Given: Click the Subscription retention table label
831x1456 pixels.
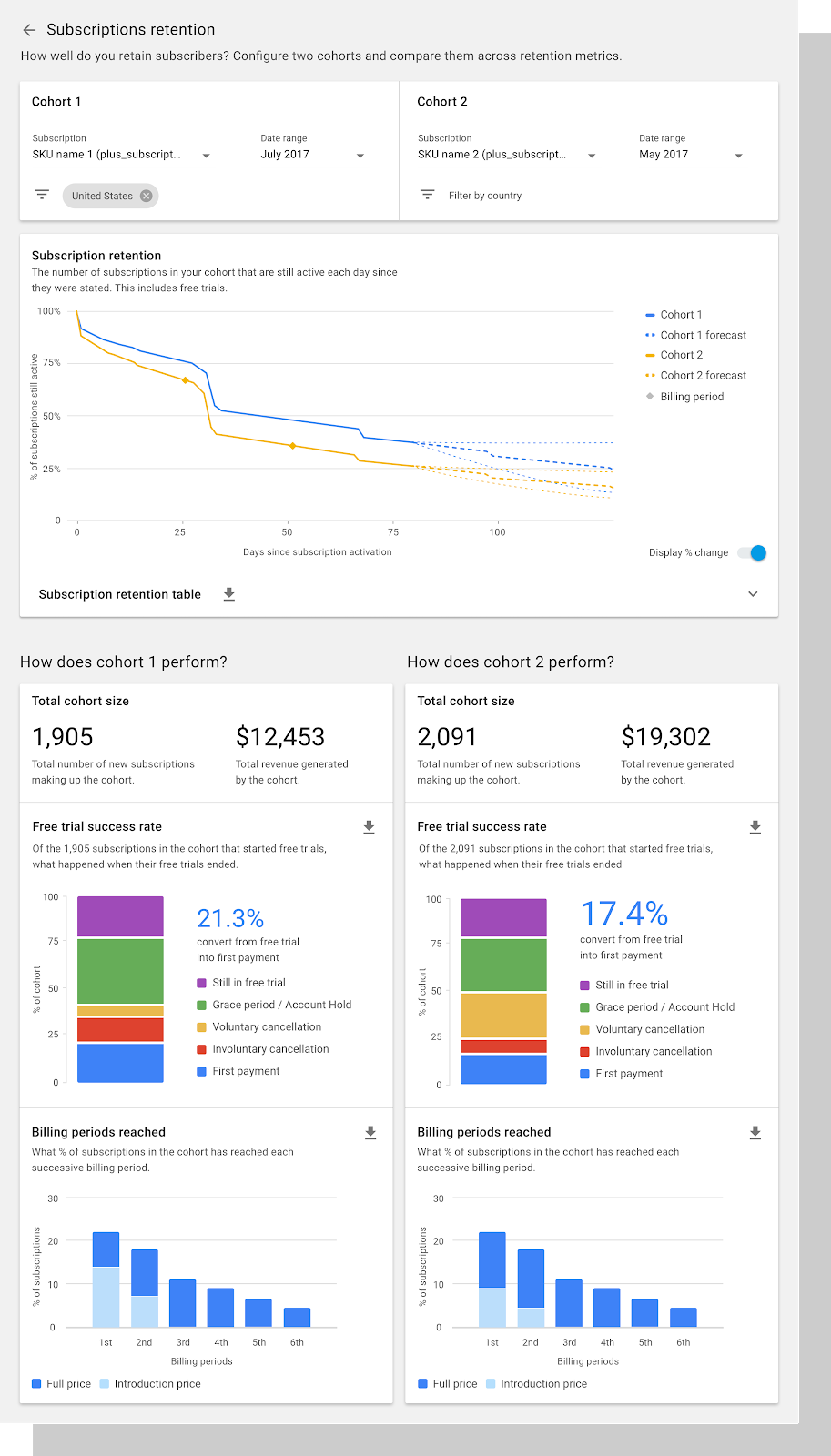Looking at the screenshot, I should (120, 594).
